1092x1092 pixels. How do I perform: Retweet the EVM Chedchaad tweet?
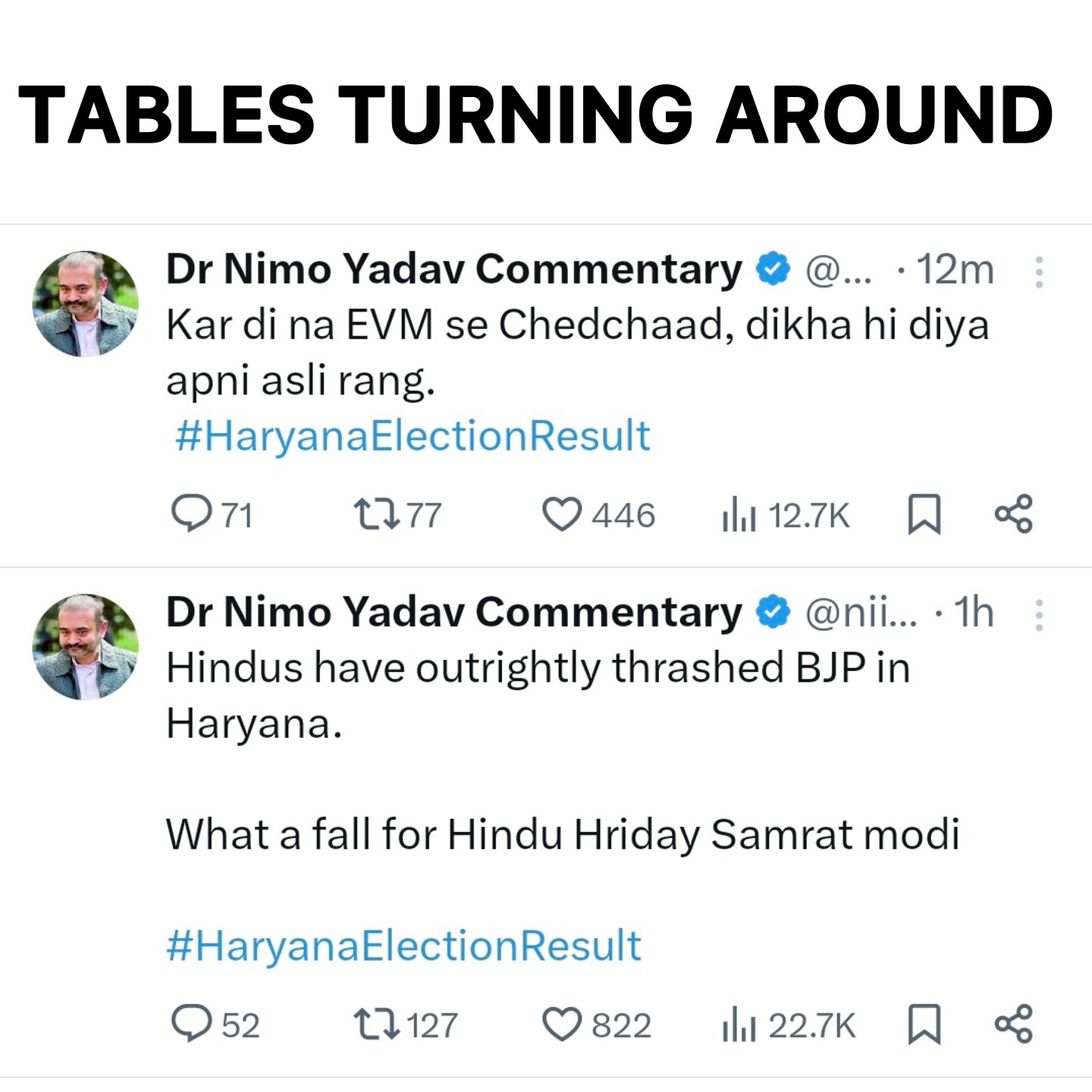pos(377,514)
